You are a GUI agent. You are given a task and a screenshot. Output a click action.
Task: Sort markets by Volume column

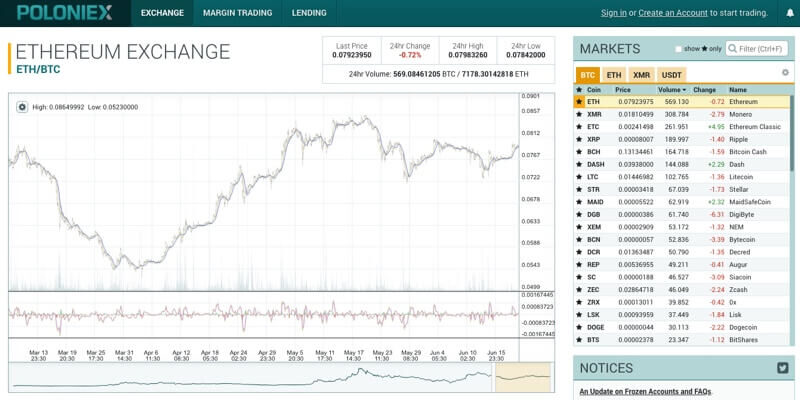(671, 90)
